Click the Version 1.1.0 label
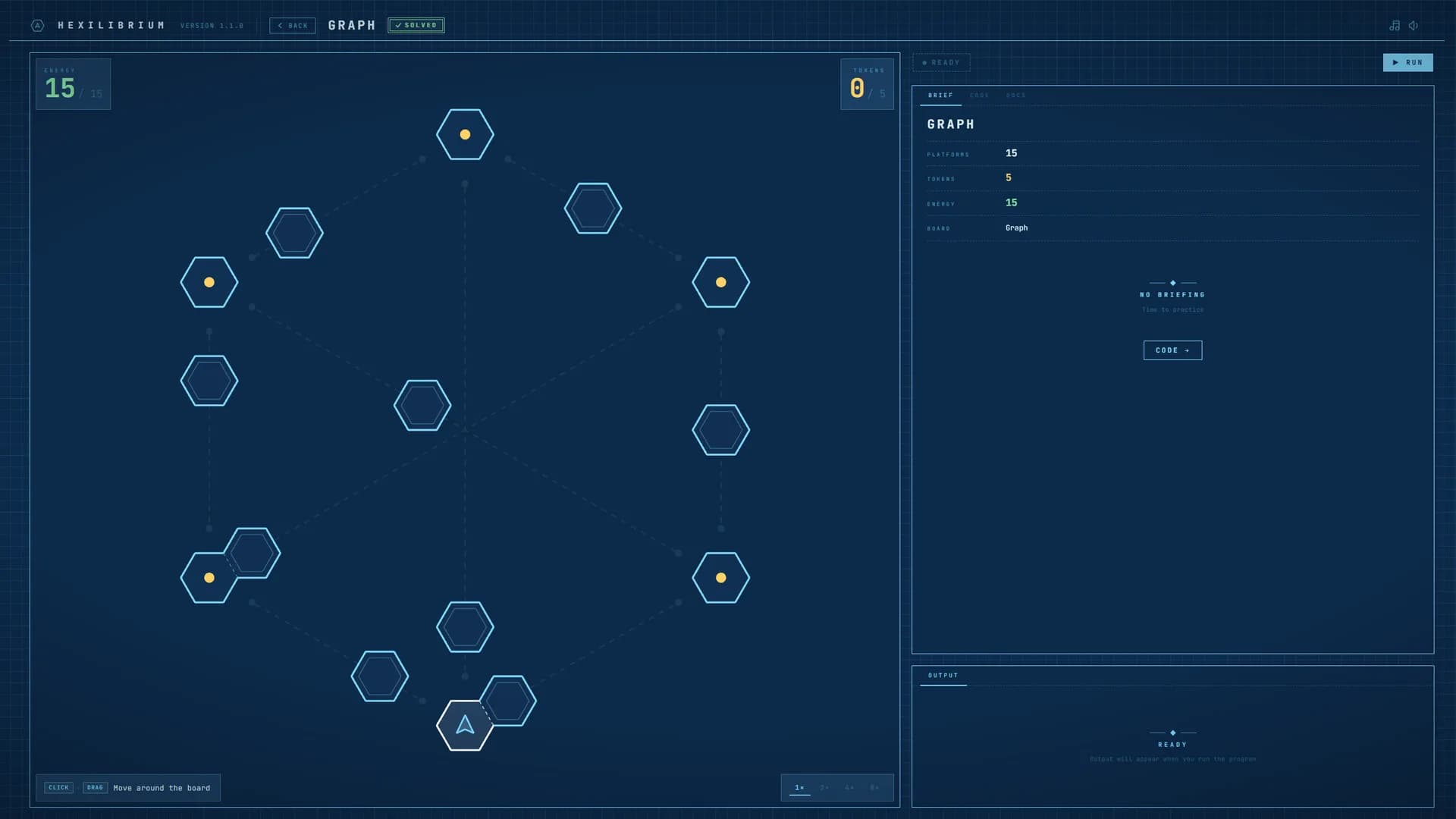This screenshot has width=1456, height=819. tap(212, 26)
